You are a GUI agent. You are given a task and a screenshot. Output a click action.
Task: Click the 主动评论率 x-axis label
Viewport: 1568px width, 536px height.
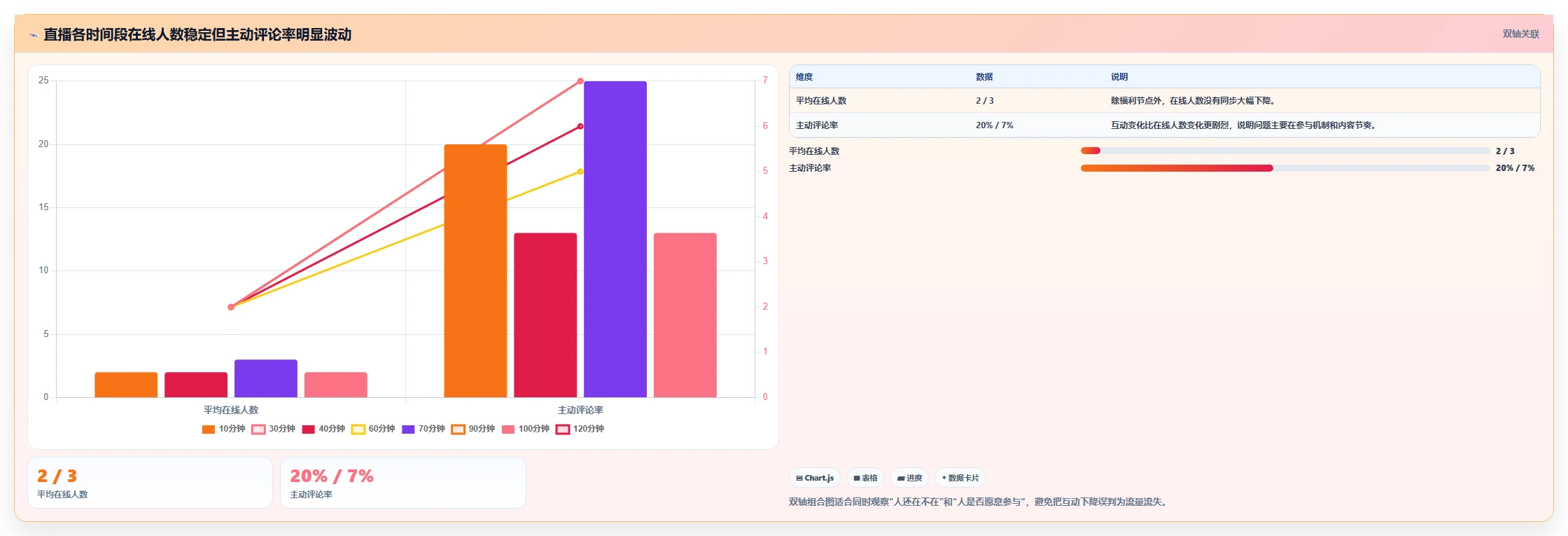click(580, 410)
